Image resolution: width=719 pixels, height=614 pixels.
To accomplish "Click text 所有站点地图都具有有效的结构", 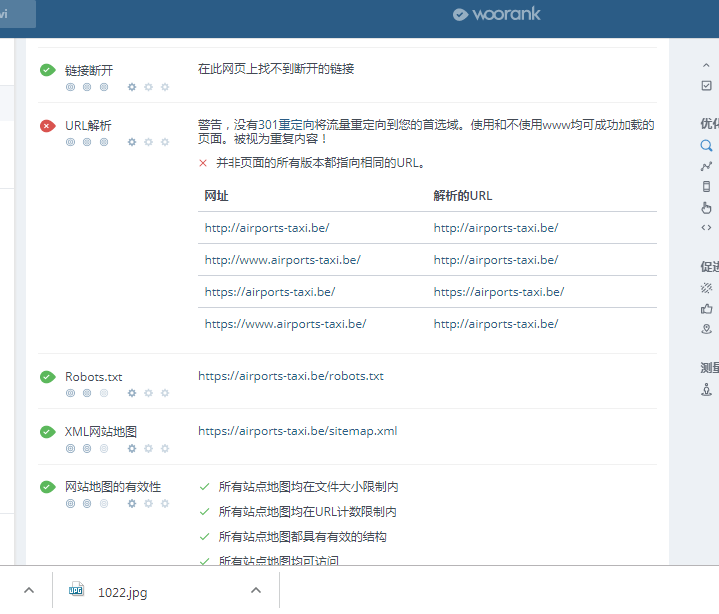I will (x=302, y=537).
